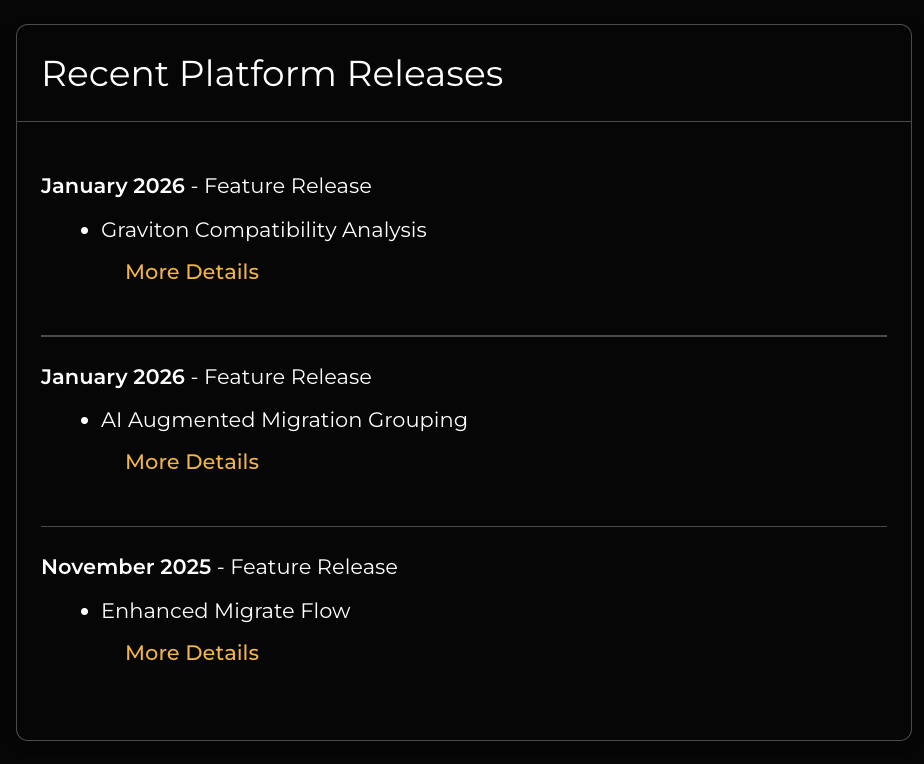Click the November 2025 date label

(126, 567)
